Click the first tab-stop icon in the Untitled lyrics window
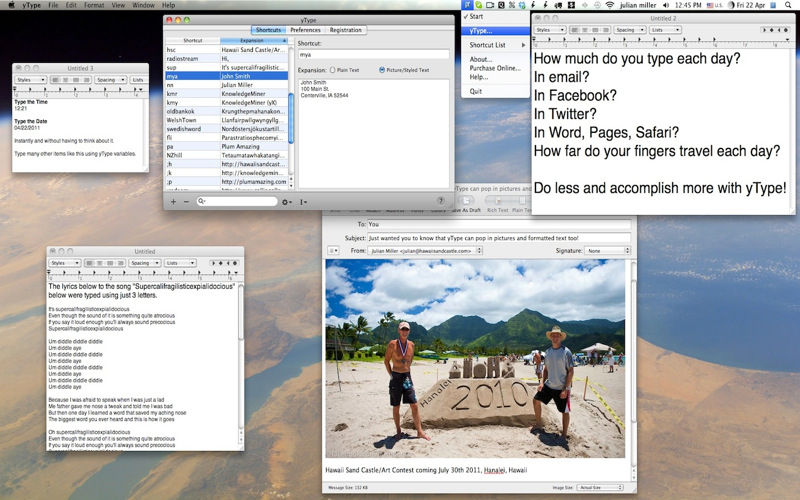This screenshot has height=500, width=800. click(213, 263)
